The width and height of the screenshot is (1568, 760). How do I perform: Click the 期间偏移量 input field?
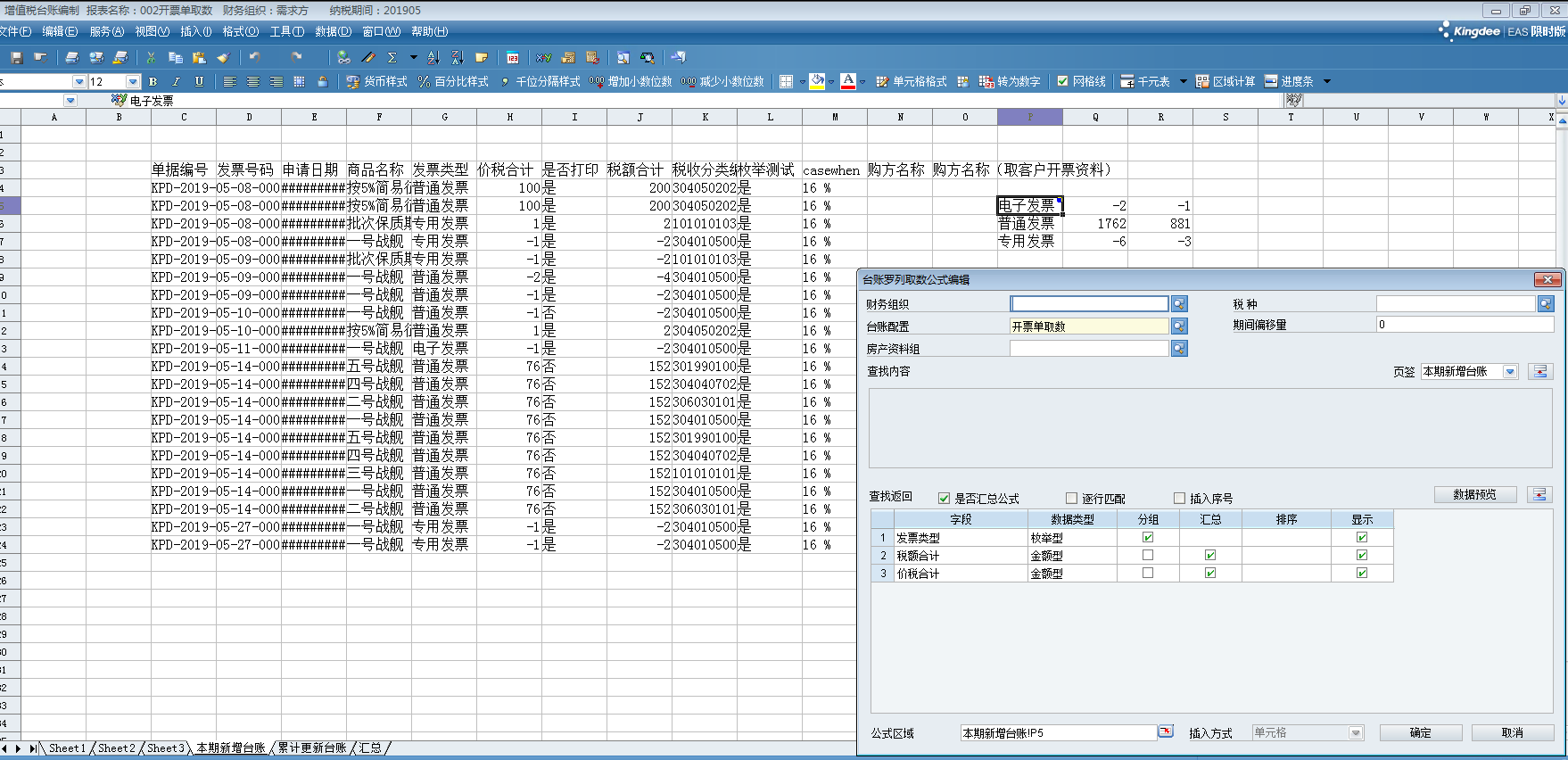1465,325
